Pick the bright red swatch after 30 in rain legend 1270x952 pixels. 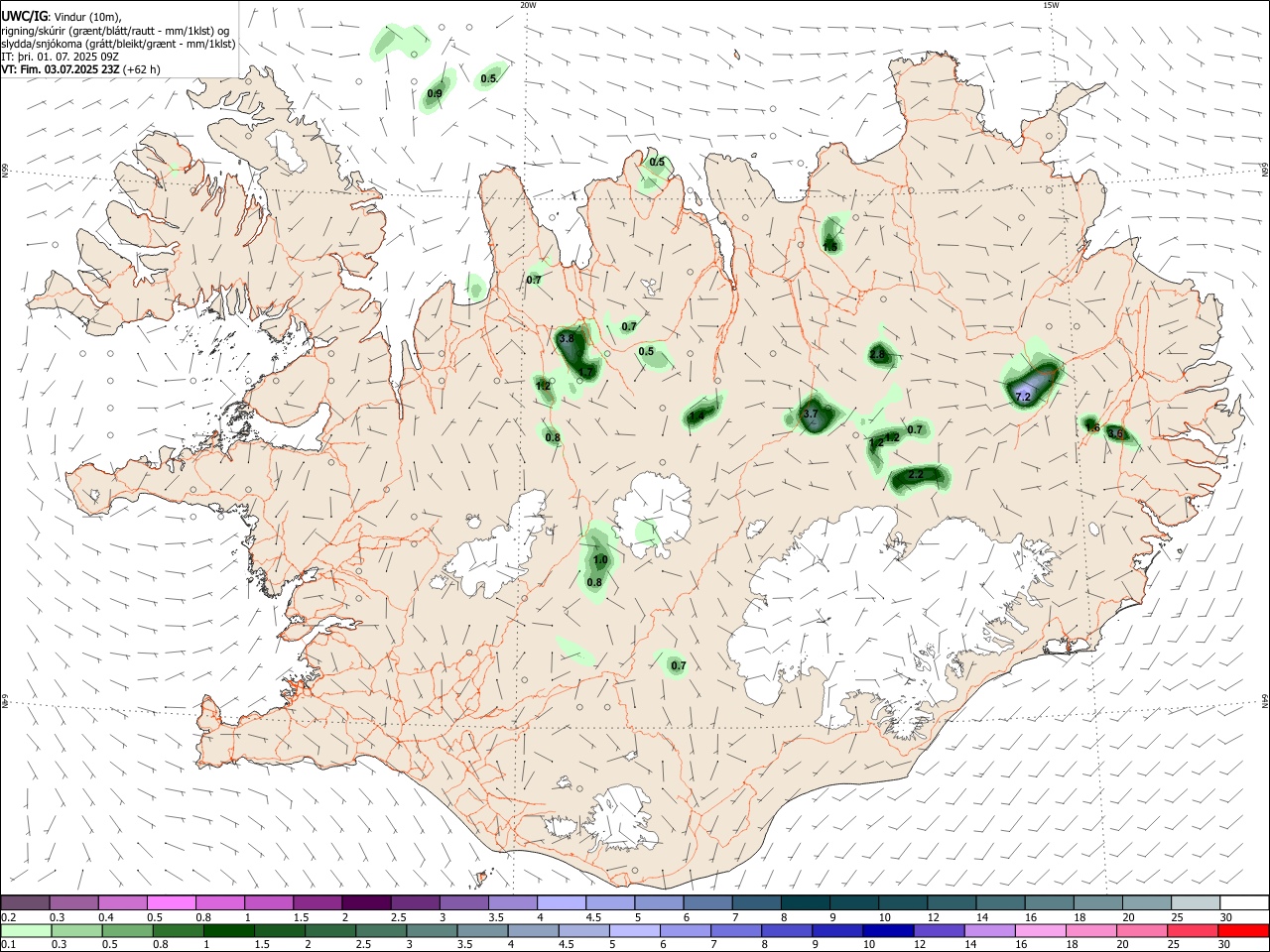(x=1243, y=930)
